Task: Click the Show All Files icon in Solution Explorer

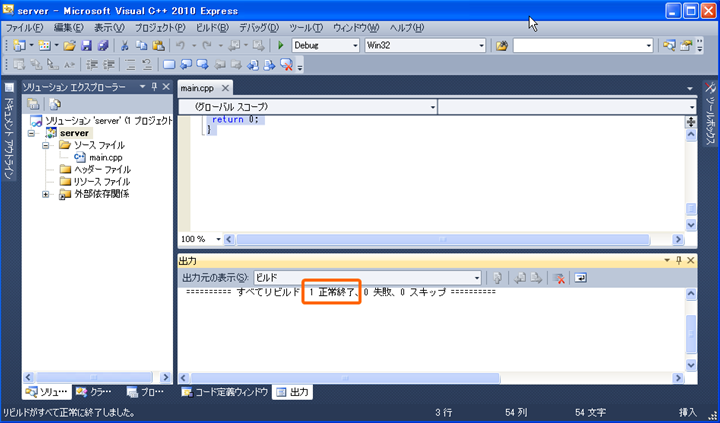Action: (55, 104)
